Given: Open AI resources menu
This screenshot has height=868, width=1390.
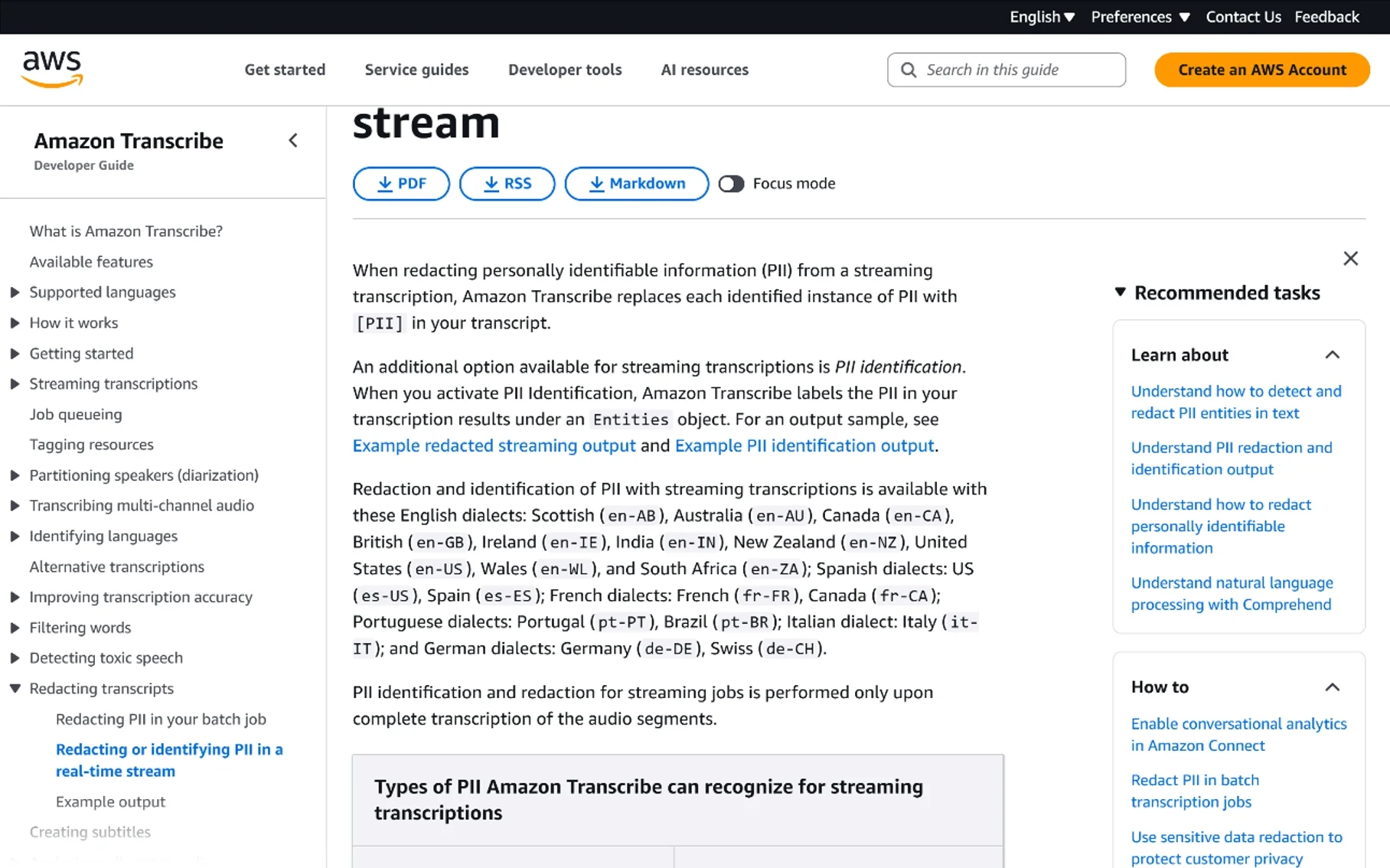Looking at the screenshot, I should [704, 70].
